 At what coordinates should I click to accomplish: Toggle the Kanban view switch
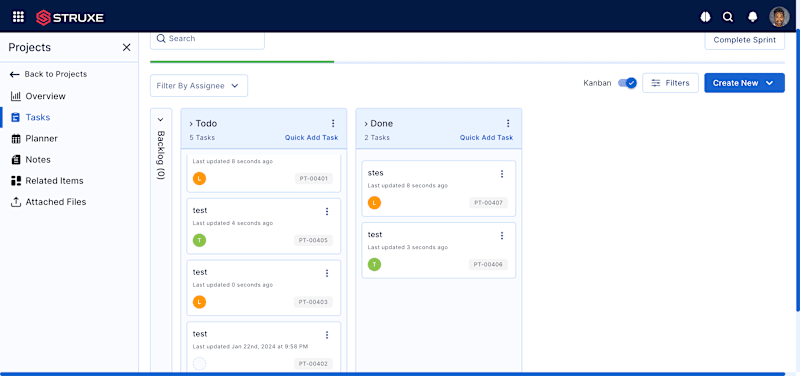point(627,83)
